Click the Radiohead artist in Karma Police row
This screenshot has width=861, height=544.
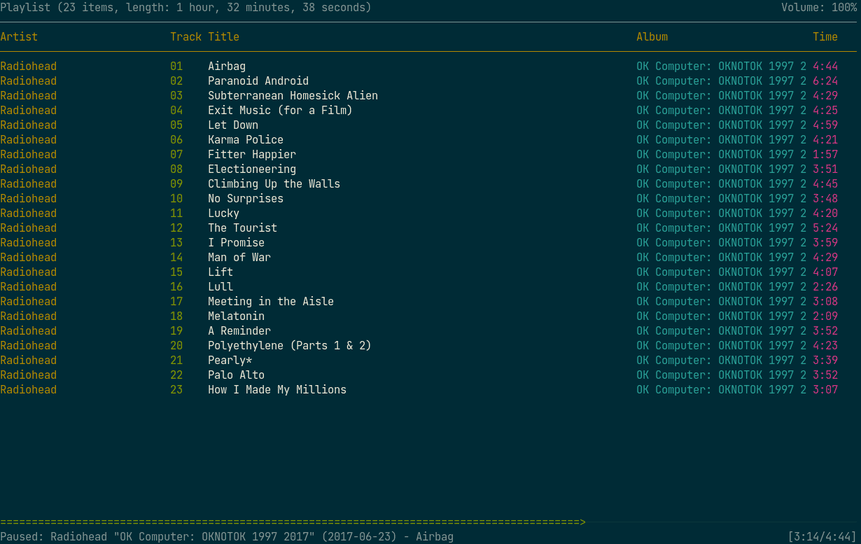point(28,140)
